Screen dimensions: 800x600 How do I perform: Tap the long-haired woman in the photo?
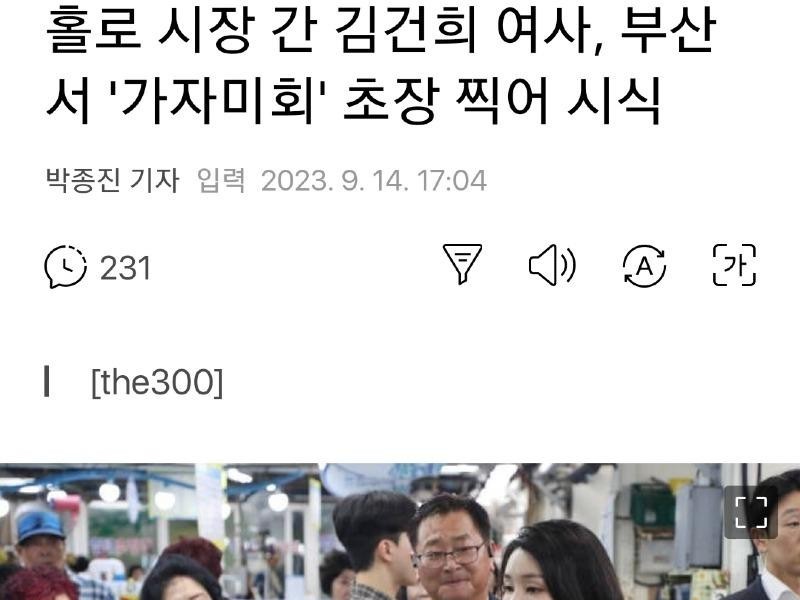559,561
